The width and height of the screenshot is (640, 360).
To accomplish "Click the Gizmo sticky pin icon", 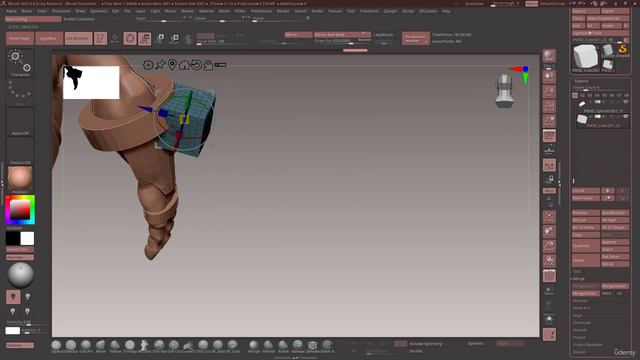I will 160,65.
